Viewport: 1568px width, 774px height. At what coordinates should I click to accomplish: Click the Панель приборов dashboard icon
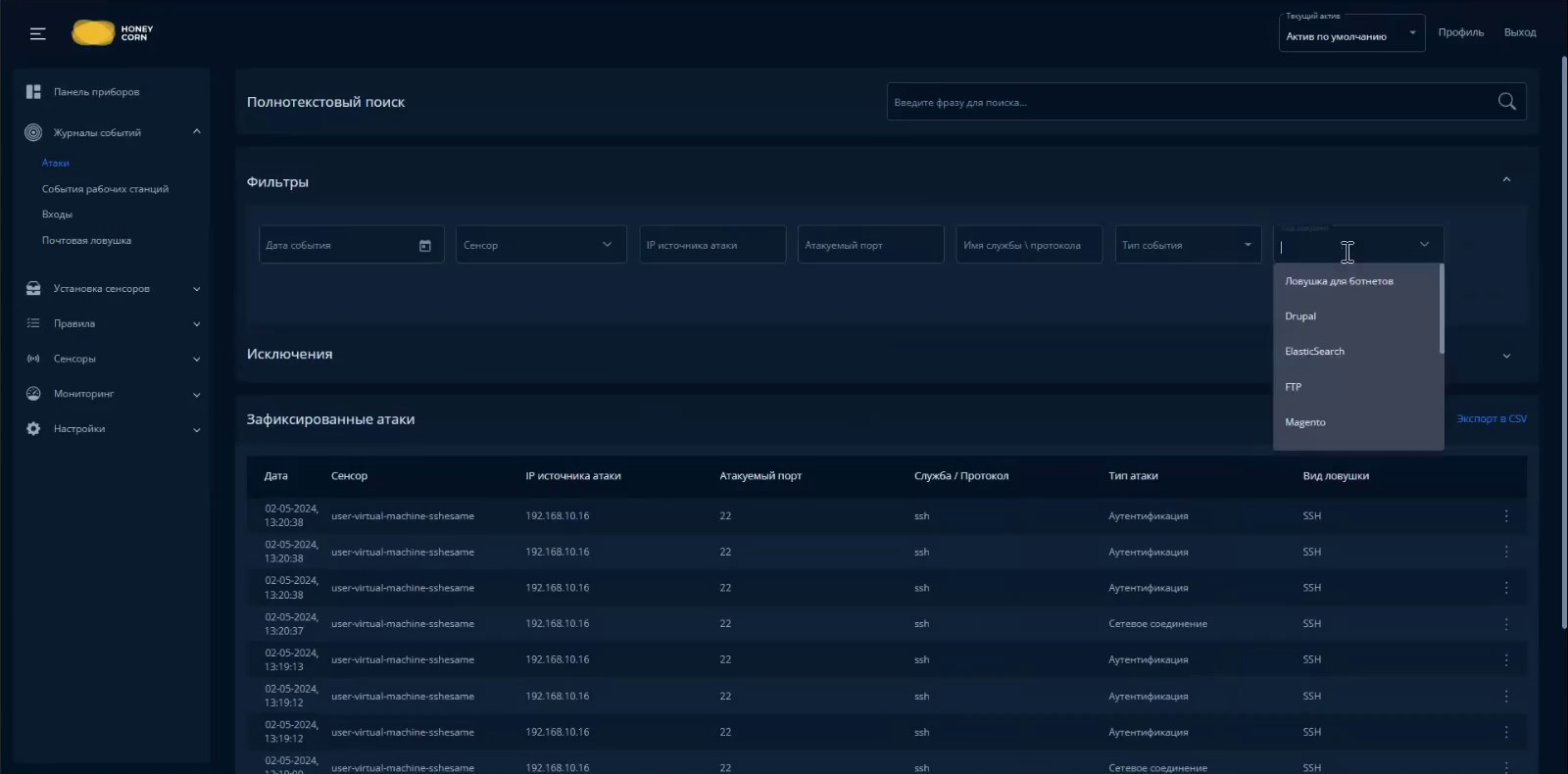tap(33, 92)
